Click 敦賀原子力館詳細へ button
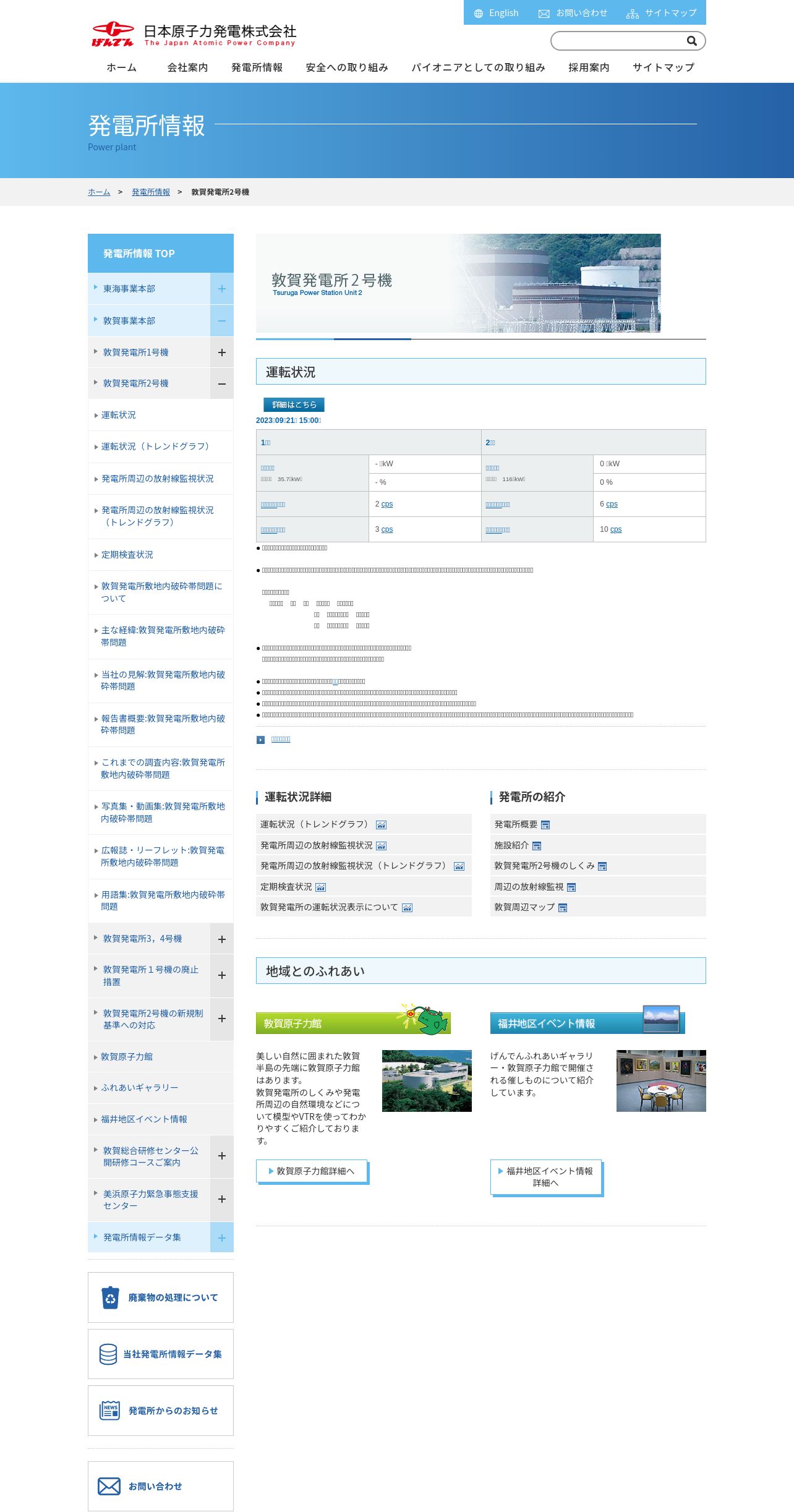Viewport: 794px width, 1512px height. coord(312,1171)
